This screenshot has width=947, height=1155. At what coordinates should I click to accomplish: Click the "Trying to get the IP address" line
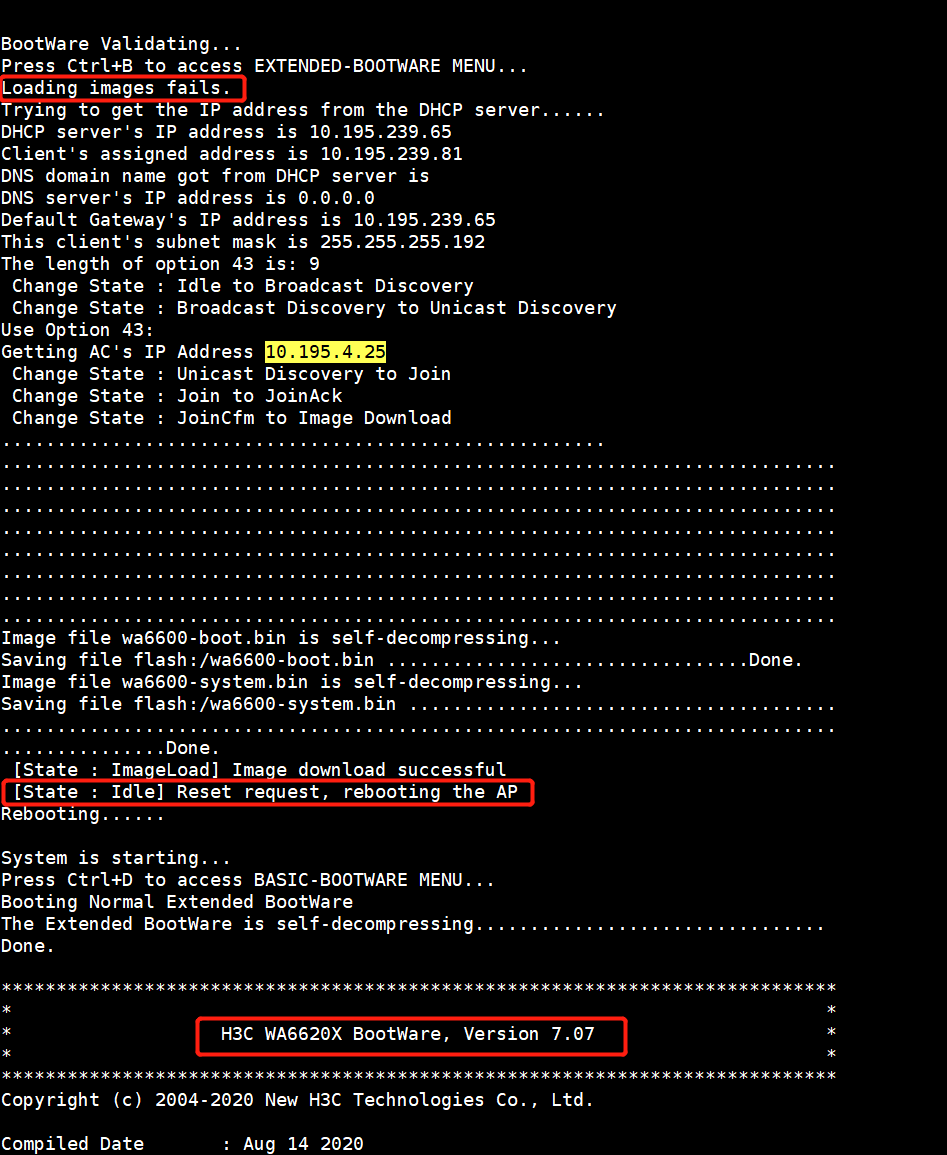point(302,110)
